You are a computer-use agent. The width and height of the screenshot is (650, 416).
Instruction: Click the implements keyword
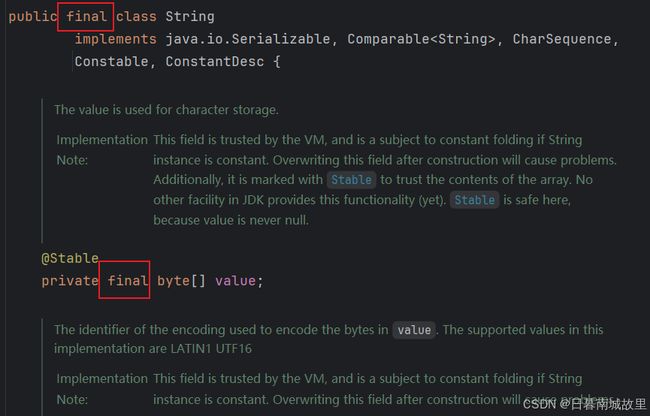coord(115,39)
